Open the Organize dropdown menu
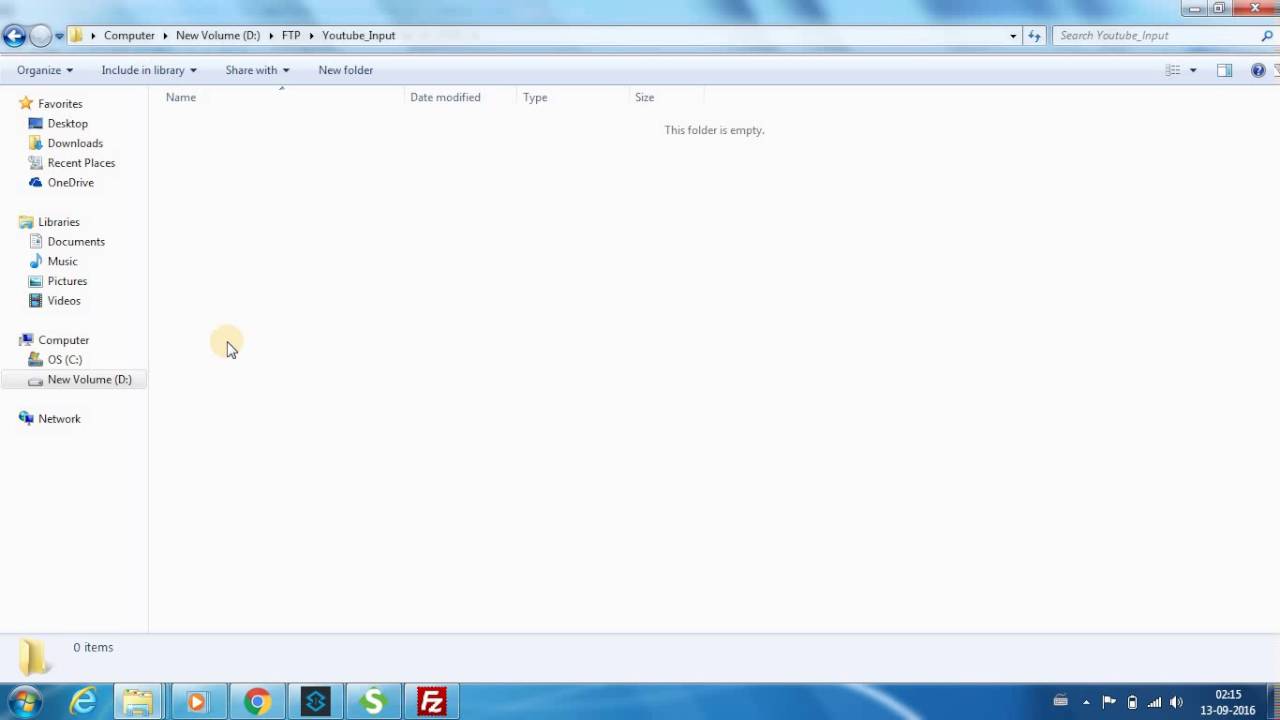Viewport: 1280px width, 720px height. (x=45, y=70)
